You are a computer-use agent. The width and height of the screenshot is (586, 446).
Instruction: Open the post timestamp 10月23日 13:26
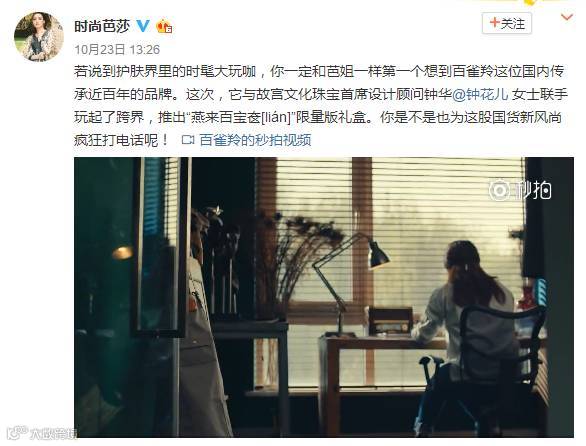pos(117,49)
